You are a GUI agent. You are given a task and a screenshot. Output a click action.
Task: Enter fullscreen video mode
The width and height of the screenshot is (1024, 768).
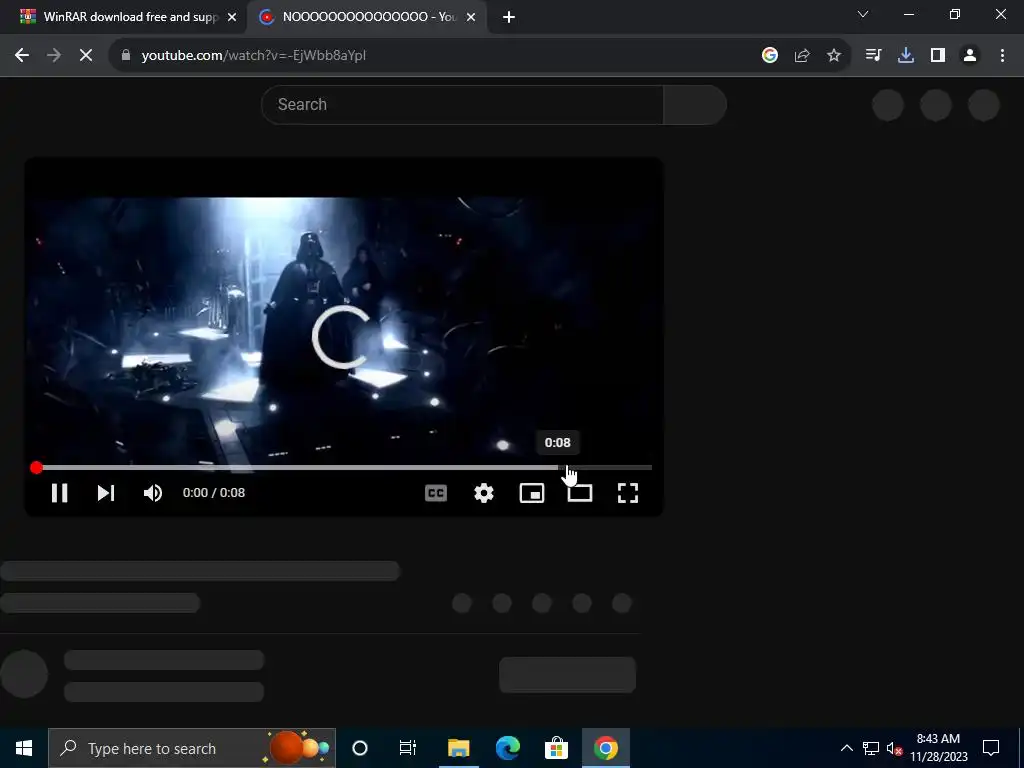(x=628, y=493)
